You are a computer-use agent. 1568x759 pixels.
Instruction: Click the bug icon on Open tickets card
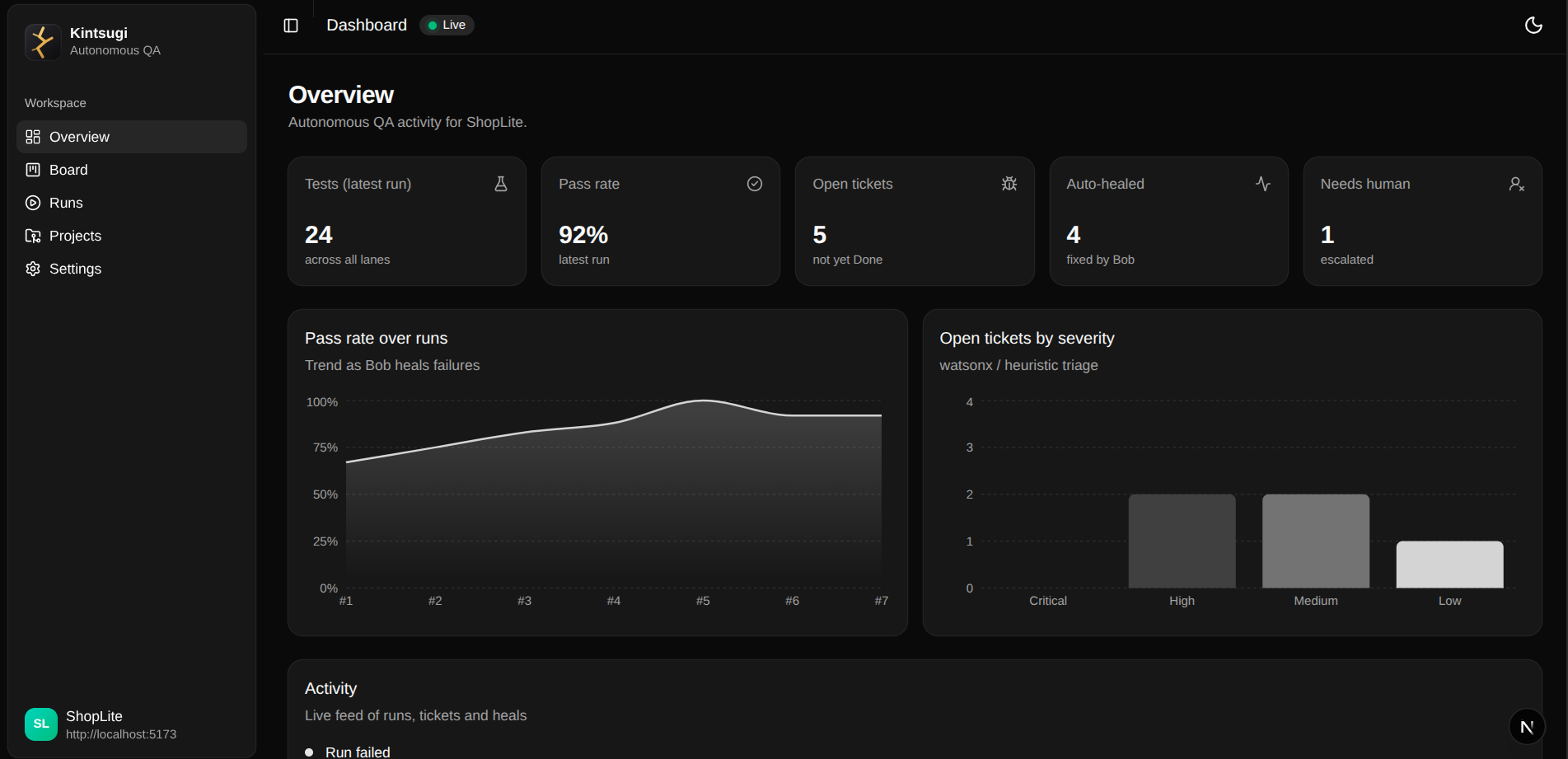[x=1009, y=184]
